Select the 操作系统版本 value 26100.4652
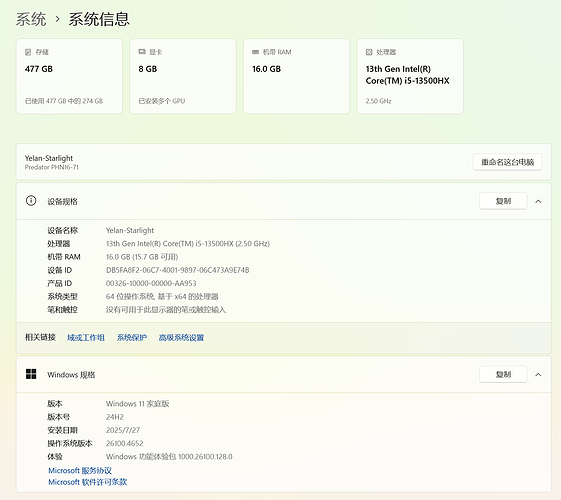561x500 pixels. [x=125, y=443]
